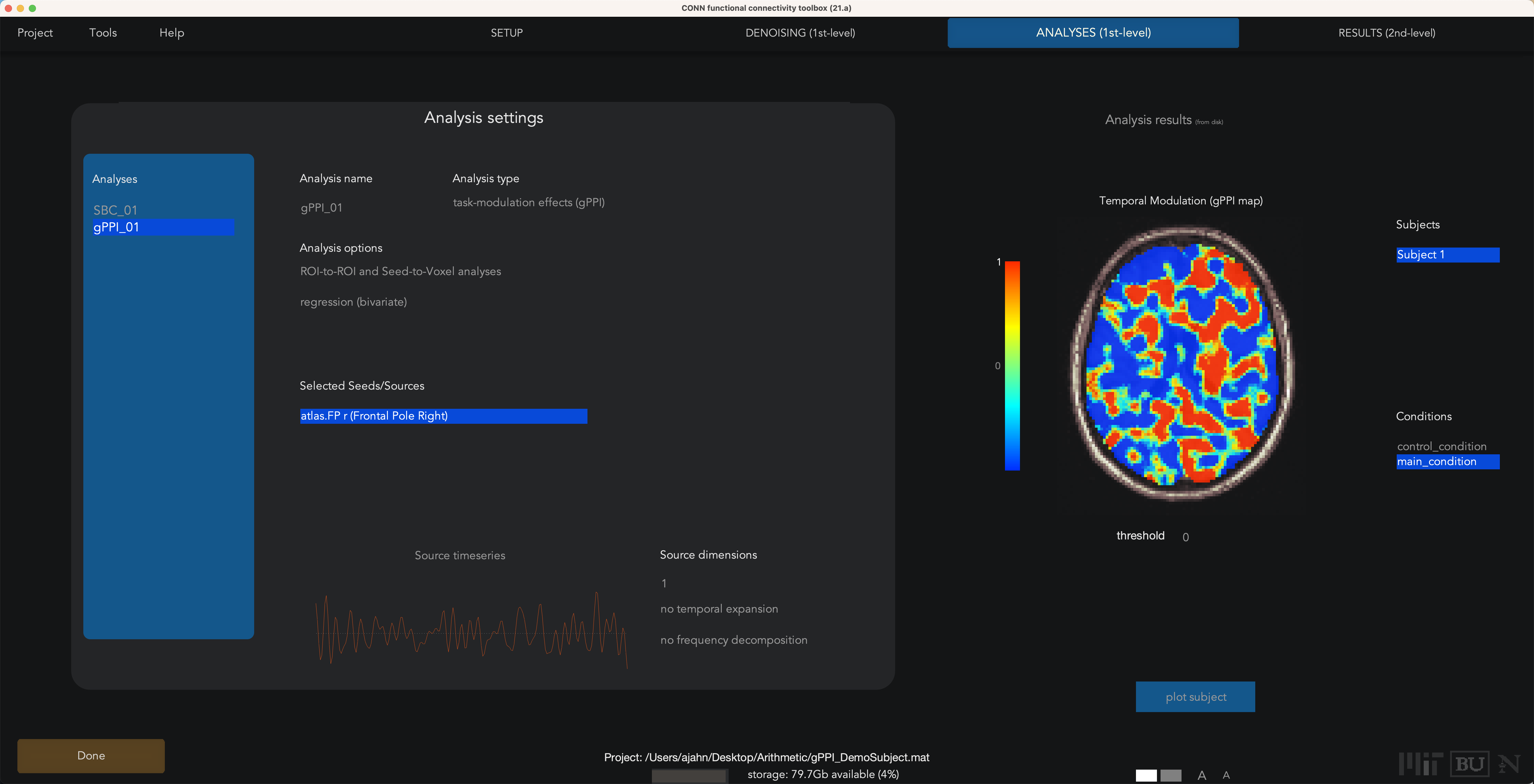Click the gPPI brain map image
1534x784 pixels.
coord(1182,363)
